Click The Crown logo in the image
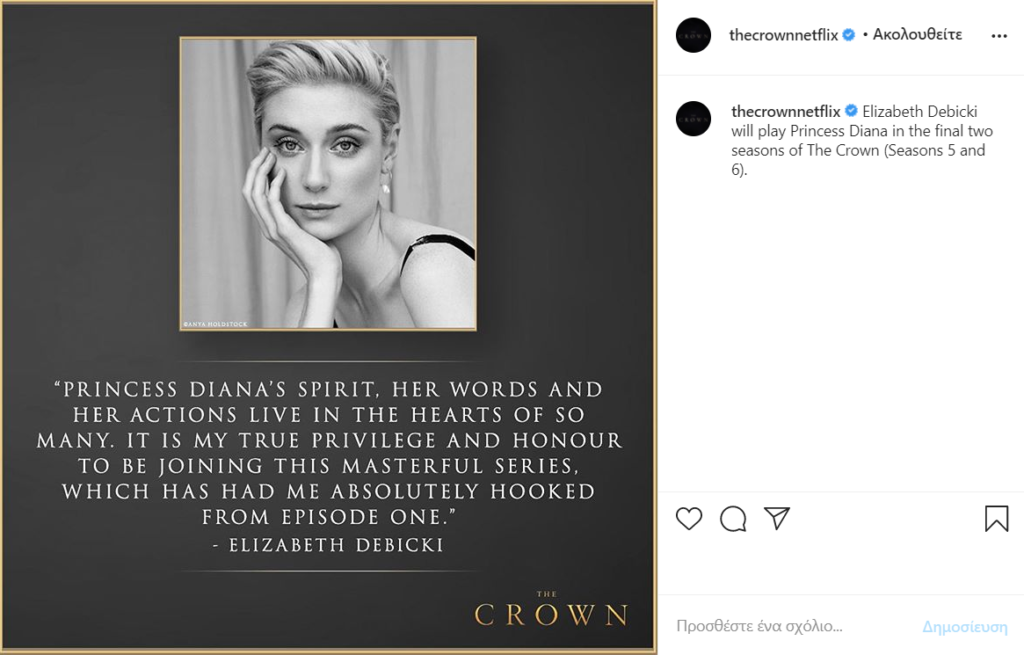Screen dimensions: 1024x655 [551, 609]
